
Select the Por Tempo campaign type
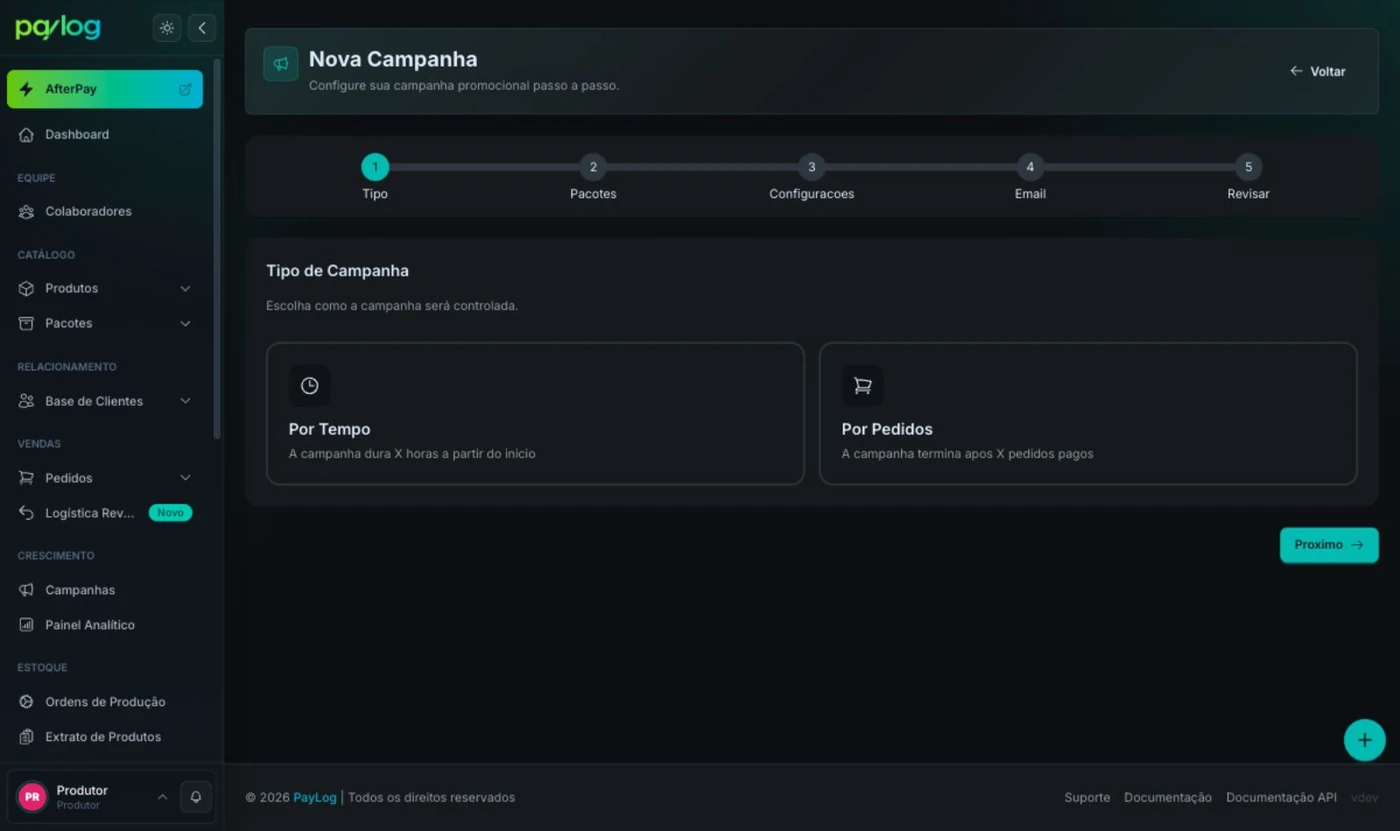[x=535, y=414]
